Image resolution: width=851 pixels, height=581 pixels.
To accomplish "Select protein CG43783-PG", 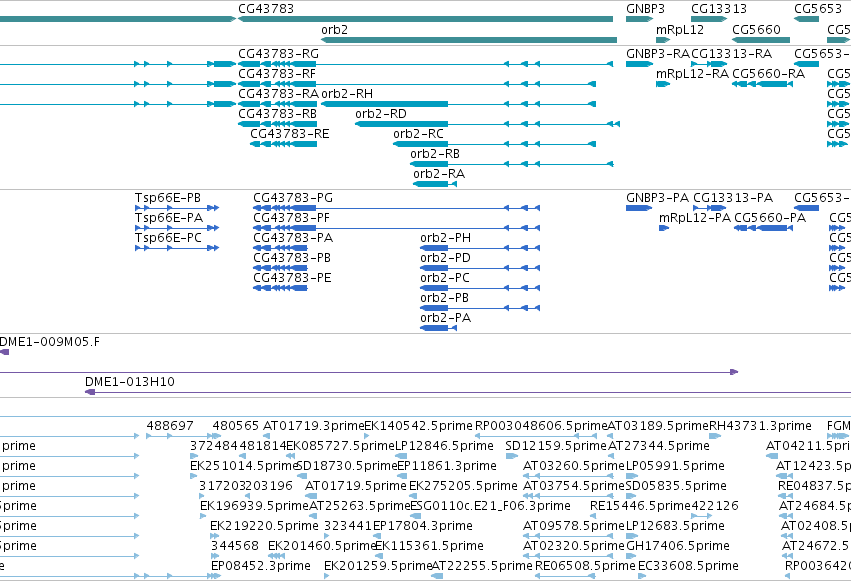I will pyautogui.click(x=293, y=198).
